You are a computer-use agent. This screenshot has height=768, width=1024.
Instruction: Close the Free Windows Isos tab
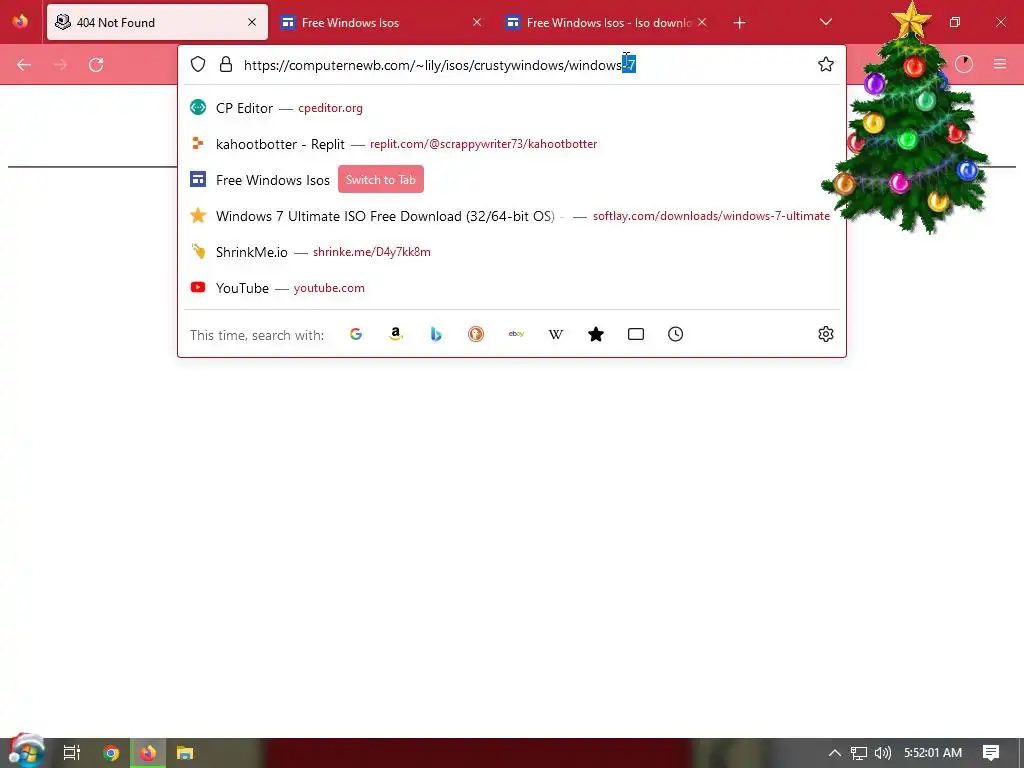pos(477,22)
